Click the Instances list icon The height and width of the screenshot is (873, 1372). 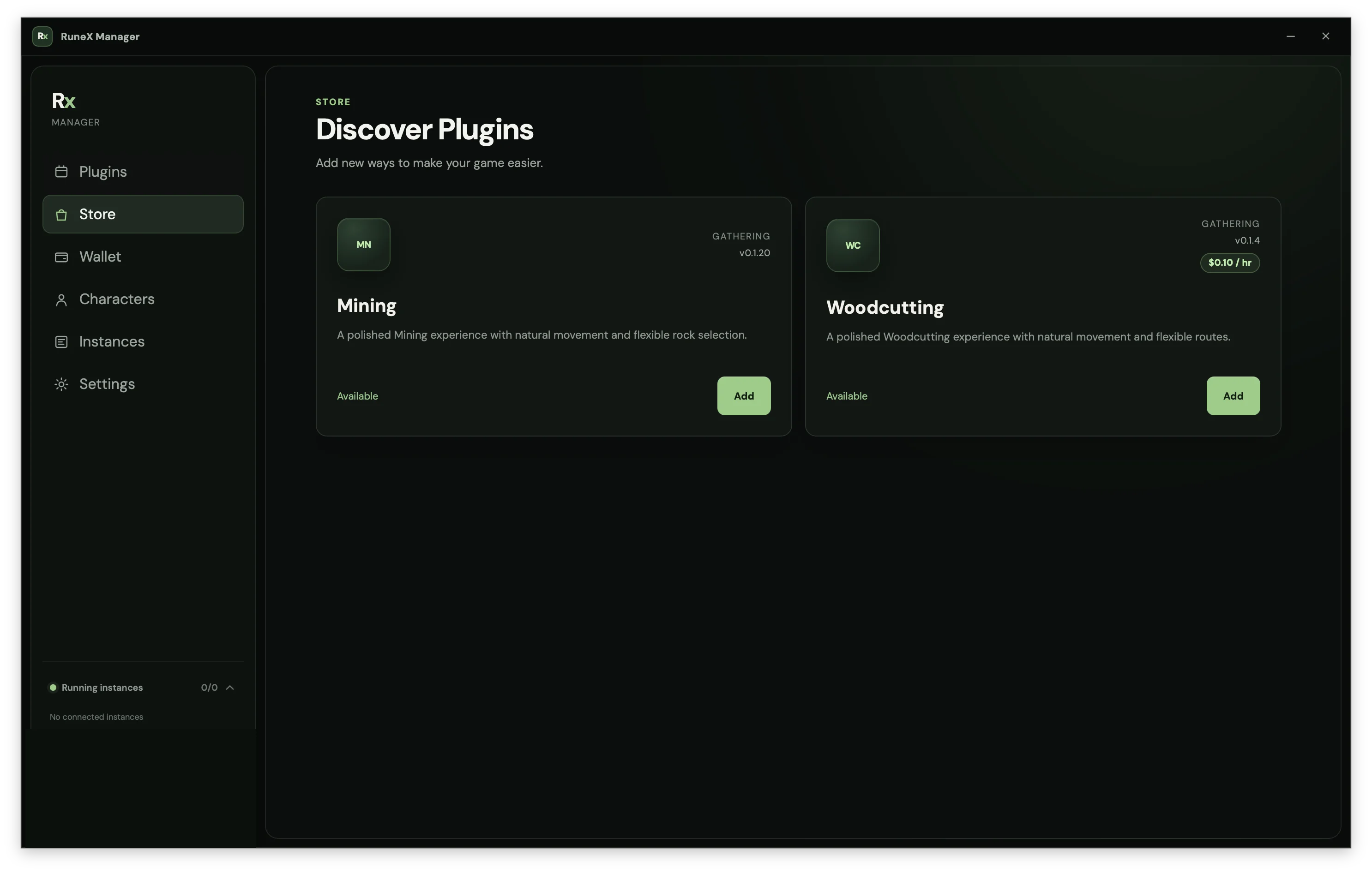click(x=61, y=342)
